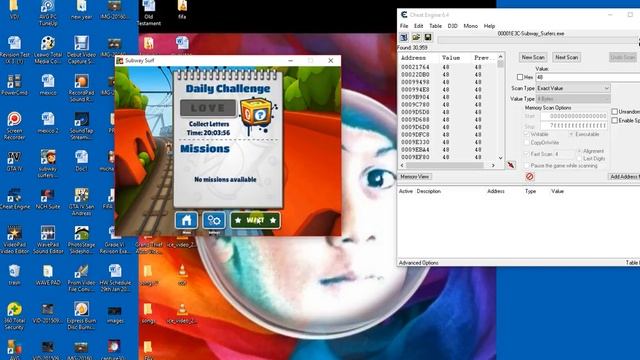Image resolution: width=640 pixels, height=360 pixels.
Task: Open the Cheat Engine desktop shortcut
Action: (x=15, y=198)
